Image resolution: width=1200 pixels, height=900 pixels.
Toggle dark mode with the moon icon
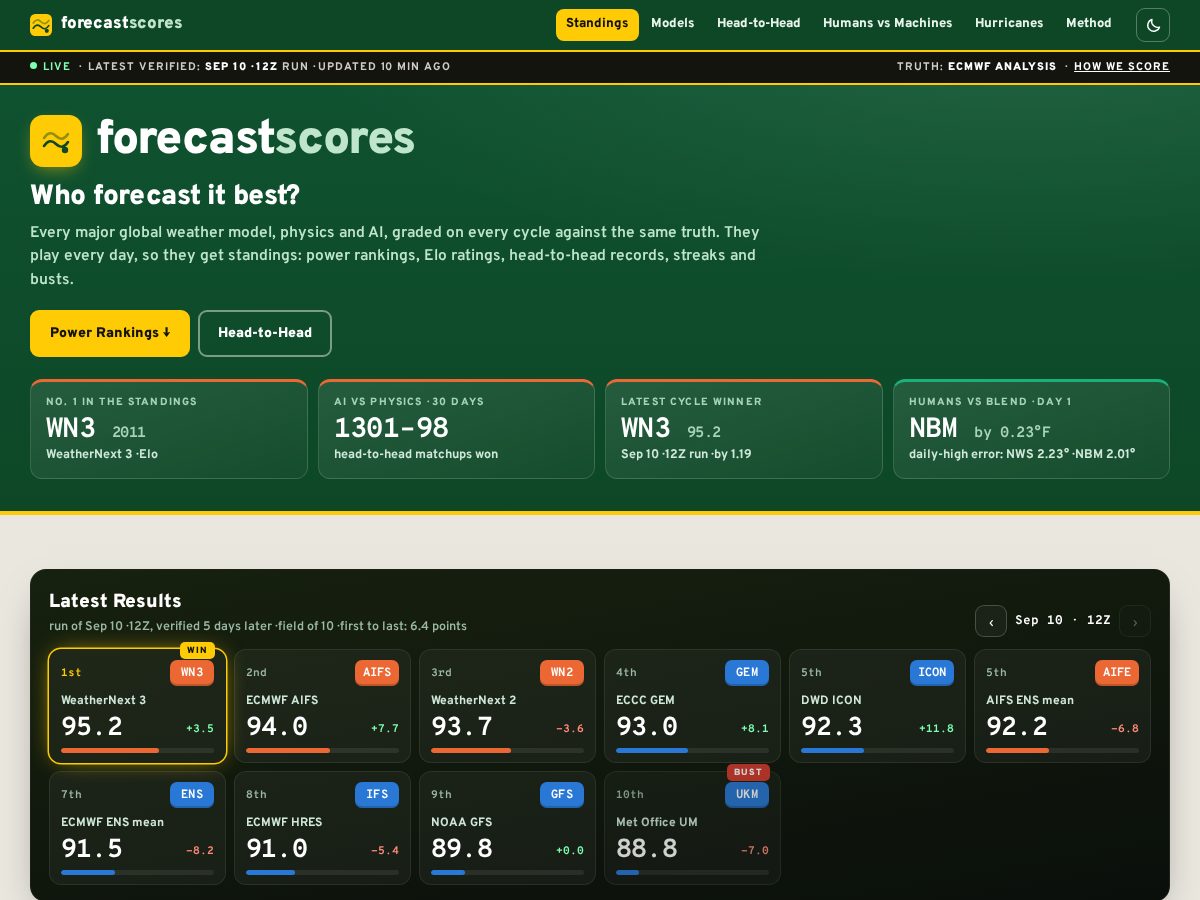point(1153,25)
